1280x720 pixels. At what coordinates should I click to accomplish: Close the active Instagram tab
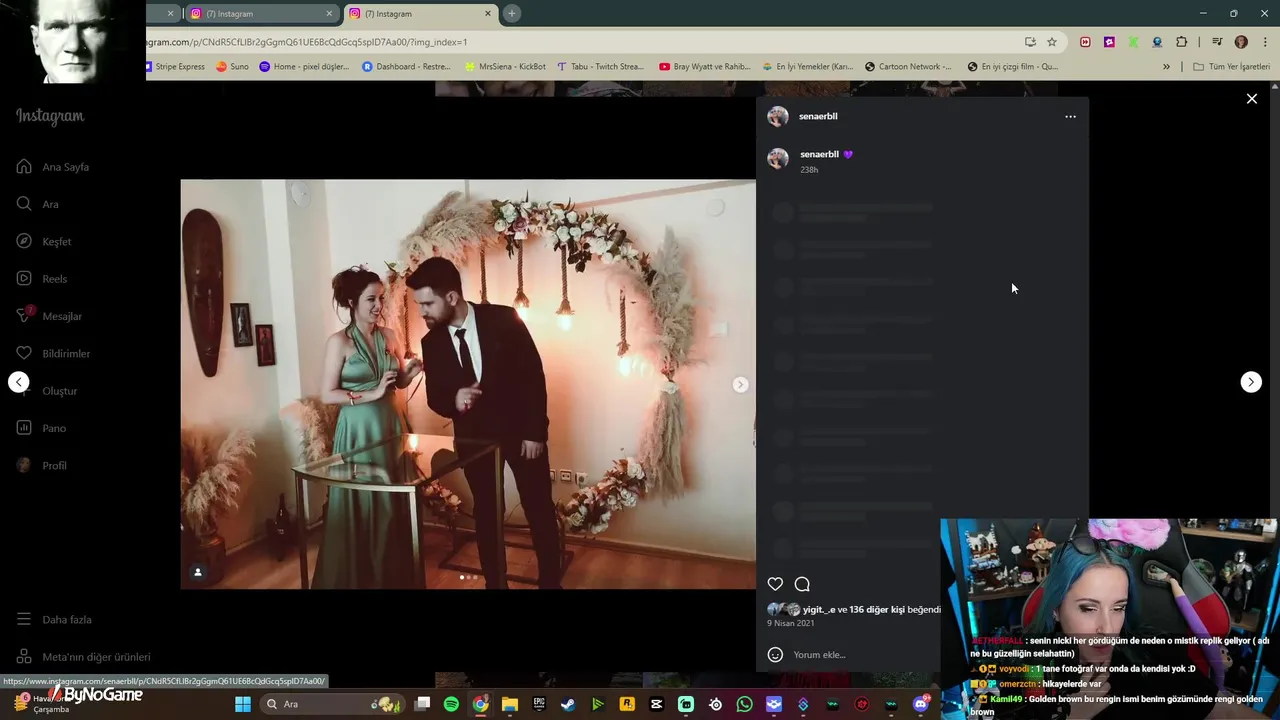[488, 14]
